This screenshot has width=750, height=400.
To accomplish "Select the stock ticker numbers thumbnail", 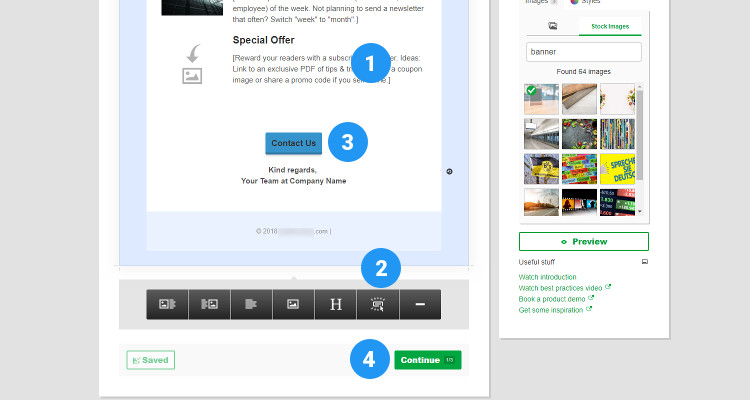I will 617,202.
